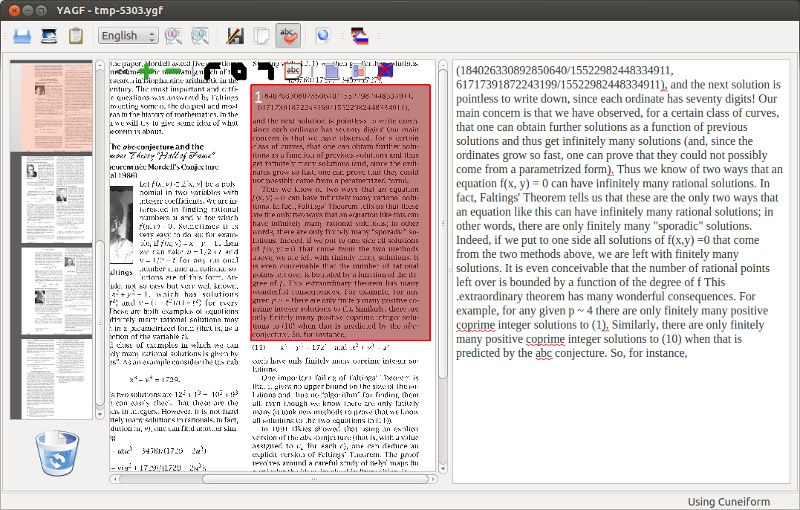Choose languages with the flags icon
This screenshot has width=800, height=510.
(360, 36)
